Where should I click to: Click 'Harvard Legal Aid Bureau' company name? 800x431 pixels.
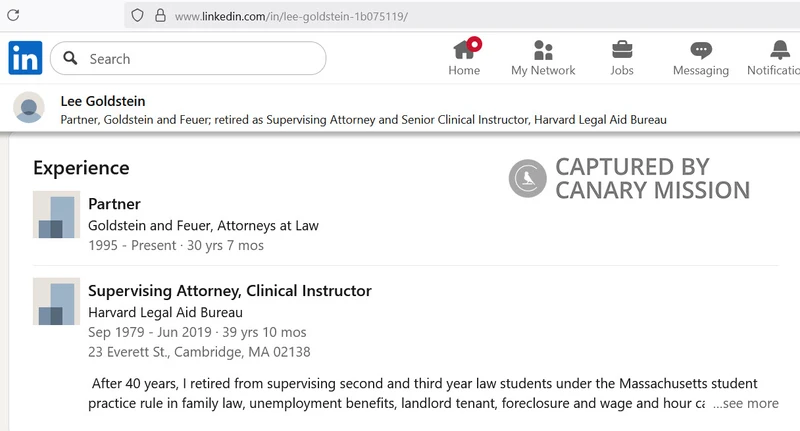point(165,312)
